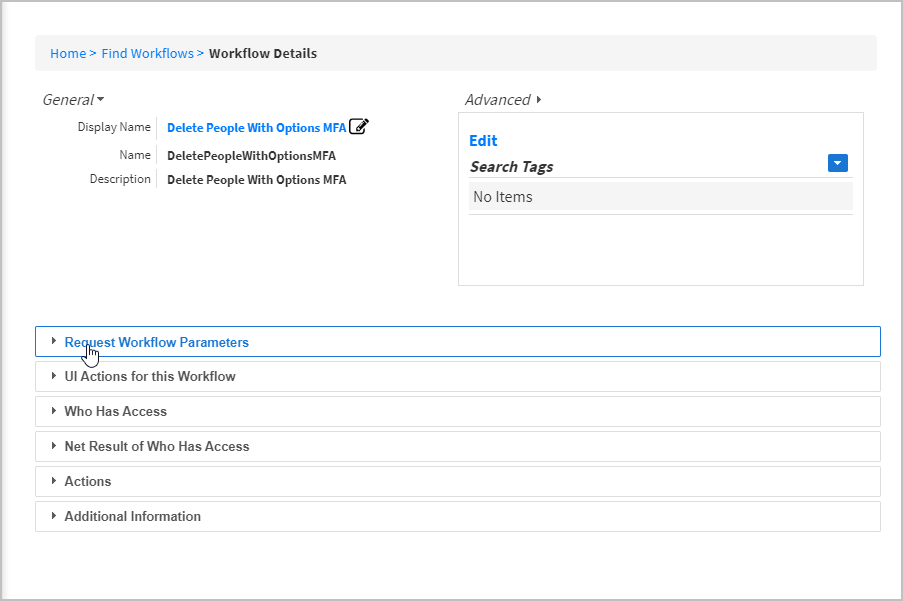Expand UI Actions for this Workflow

coord(149,376)
